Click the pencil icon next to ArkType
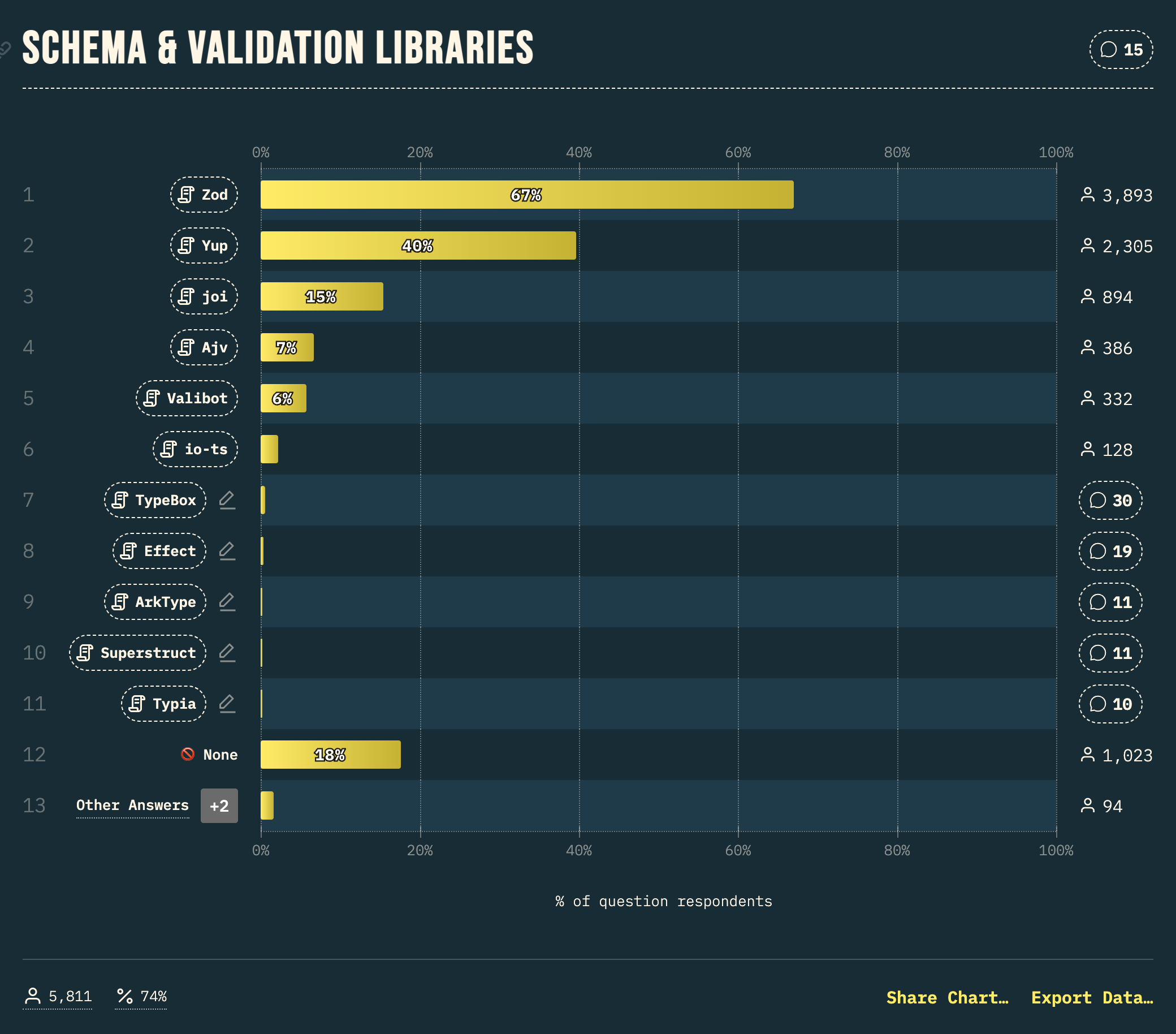Screen dimensions: 1176x1034 pos(227,602)
